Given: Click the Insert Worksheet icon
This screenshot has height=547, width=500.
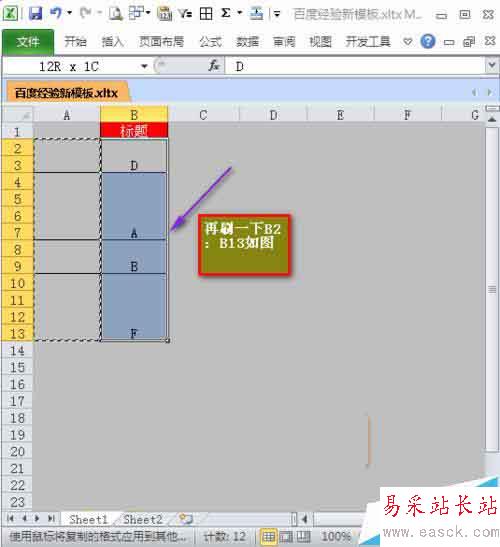Looking at the screenshot, I should pos(186,519).
